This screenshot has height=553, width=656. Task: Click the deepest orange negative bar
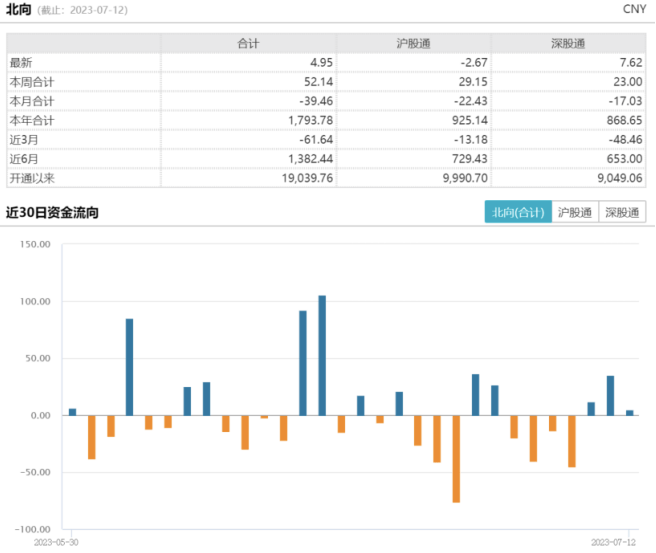456,458
